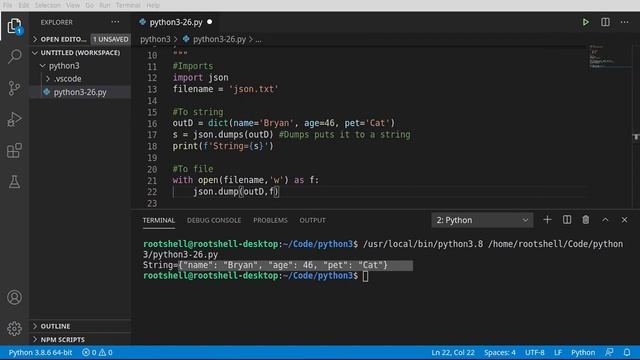Click the Python 3.8.6 64-bit interpreter selector
Image resolution: width=640 pixels, height=360 pixels.
(40, 352)
